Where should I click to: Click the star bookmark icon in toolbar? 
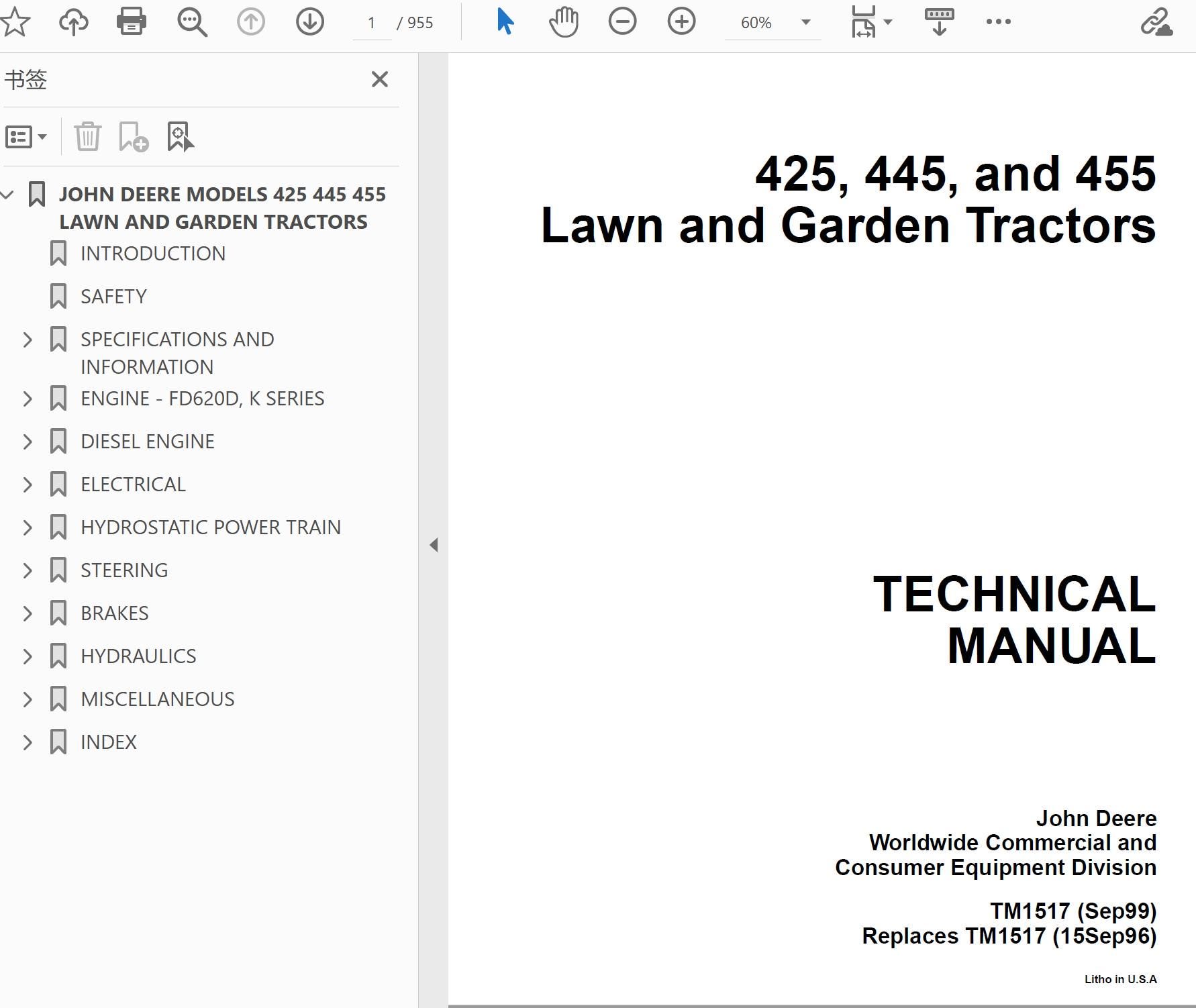click(x=15, y=22)
